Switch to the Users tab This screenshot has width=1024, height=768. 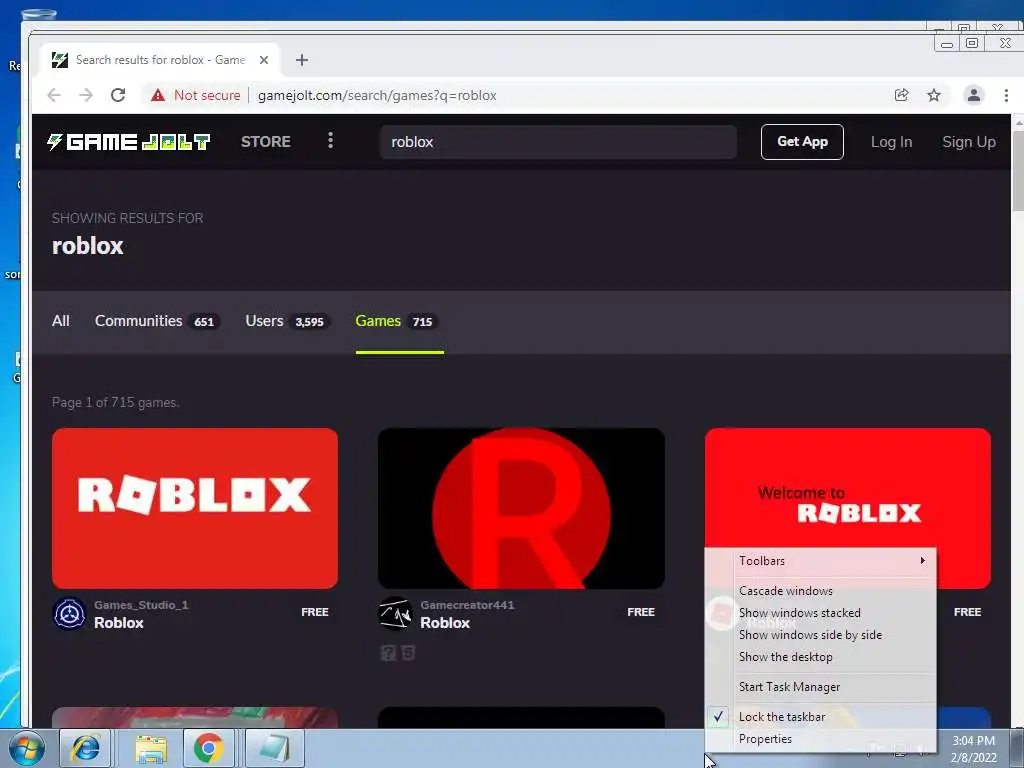pos(288,321)
